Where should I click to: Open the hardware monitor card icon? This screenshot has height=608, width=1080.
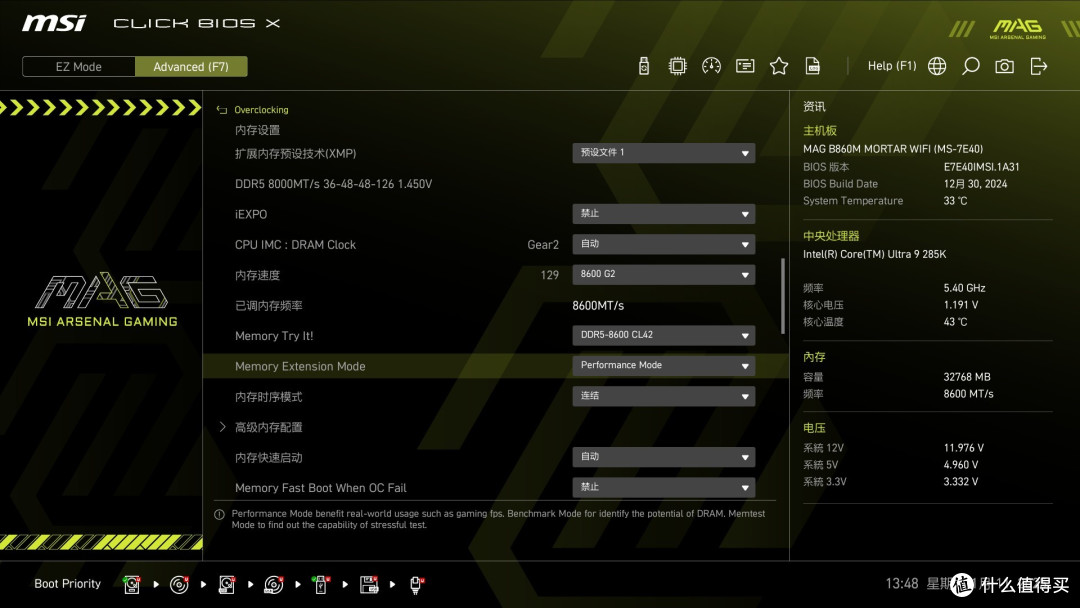tap(745, 66)
